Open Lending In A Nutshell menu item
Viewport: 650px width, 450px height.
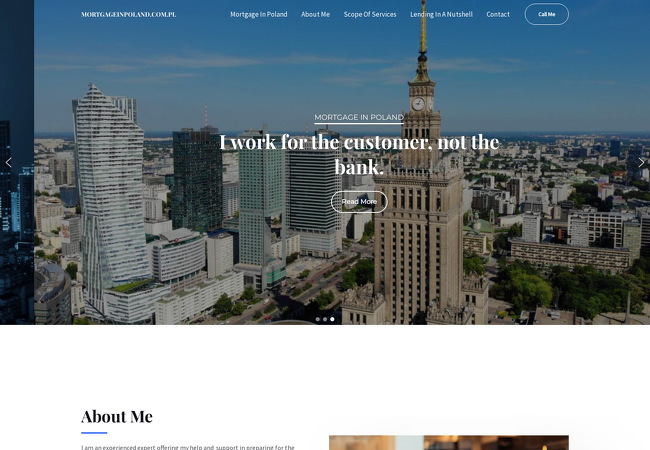[441, 14]
